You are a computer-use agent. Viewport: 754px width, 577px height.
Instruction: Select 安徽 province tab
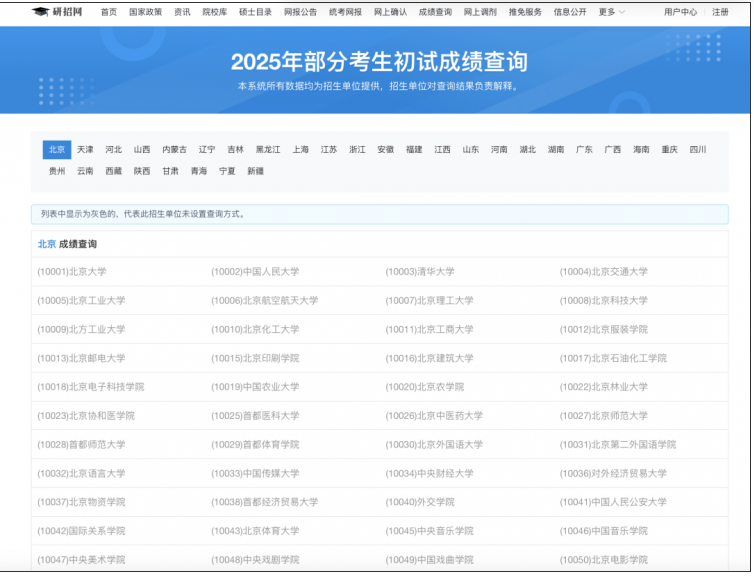click(x=386, y=150)
